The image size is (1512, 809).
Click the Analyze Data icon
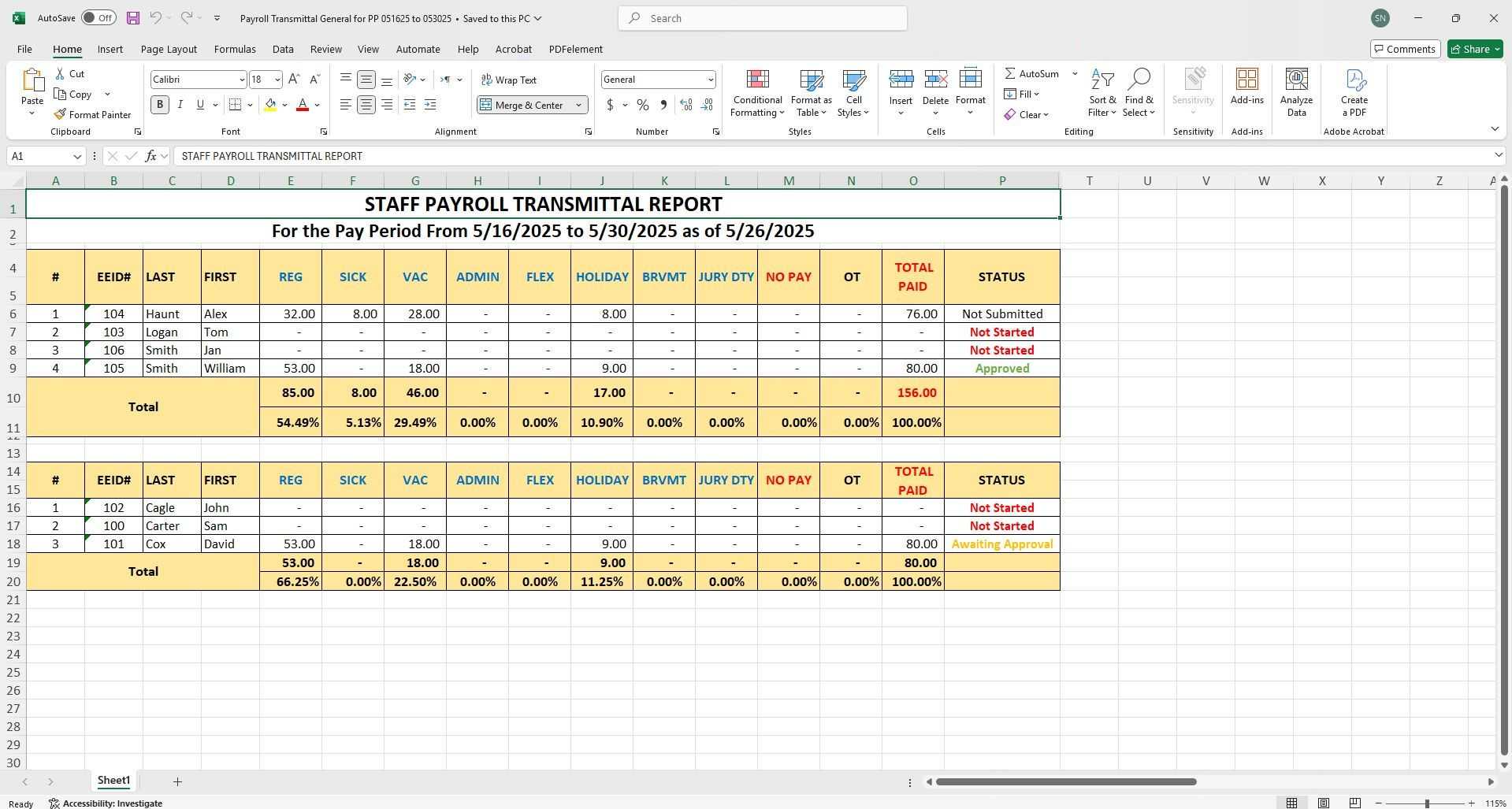point(1296,80)
